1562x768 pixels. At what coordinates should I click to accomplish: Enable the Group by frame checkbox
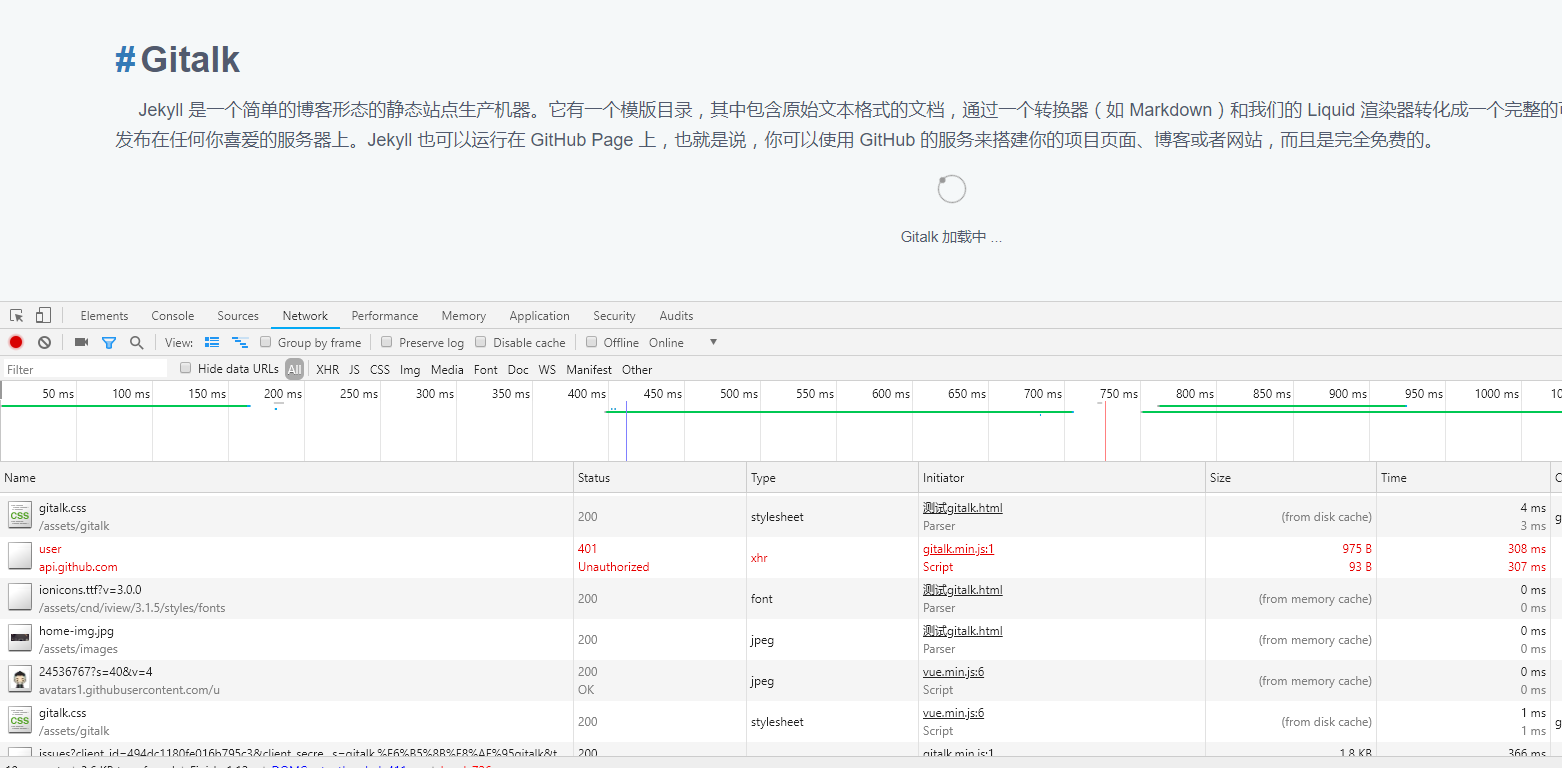(x=265, y=342)
